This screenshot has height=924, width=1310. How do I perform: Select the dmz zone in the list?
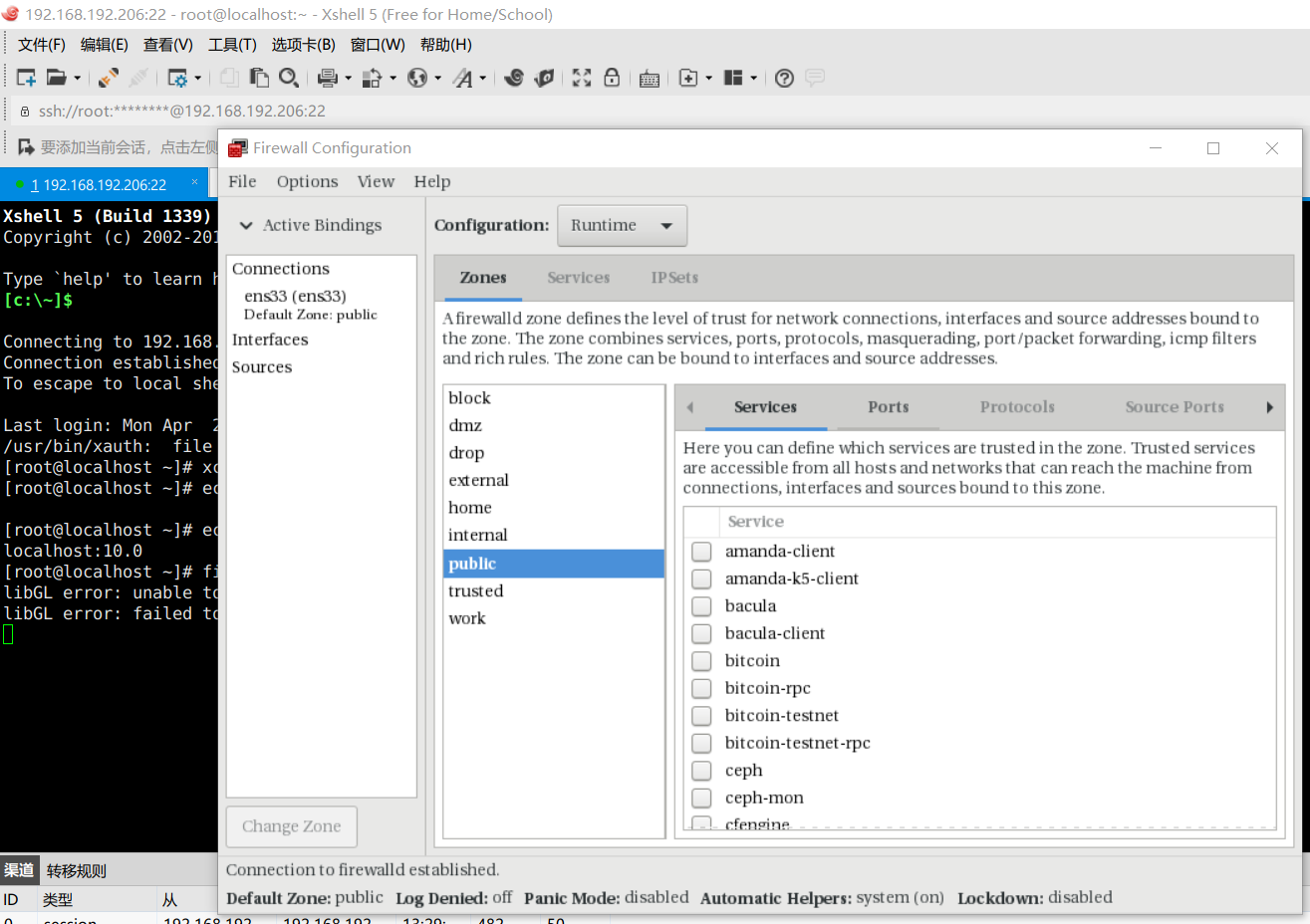(x=554, y=426)
